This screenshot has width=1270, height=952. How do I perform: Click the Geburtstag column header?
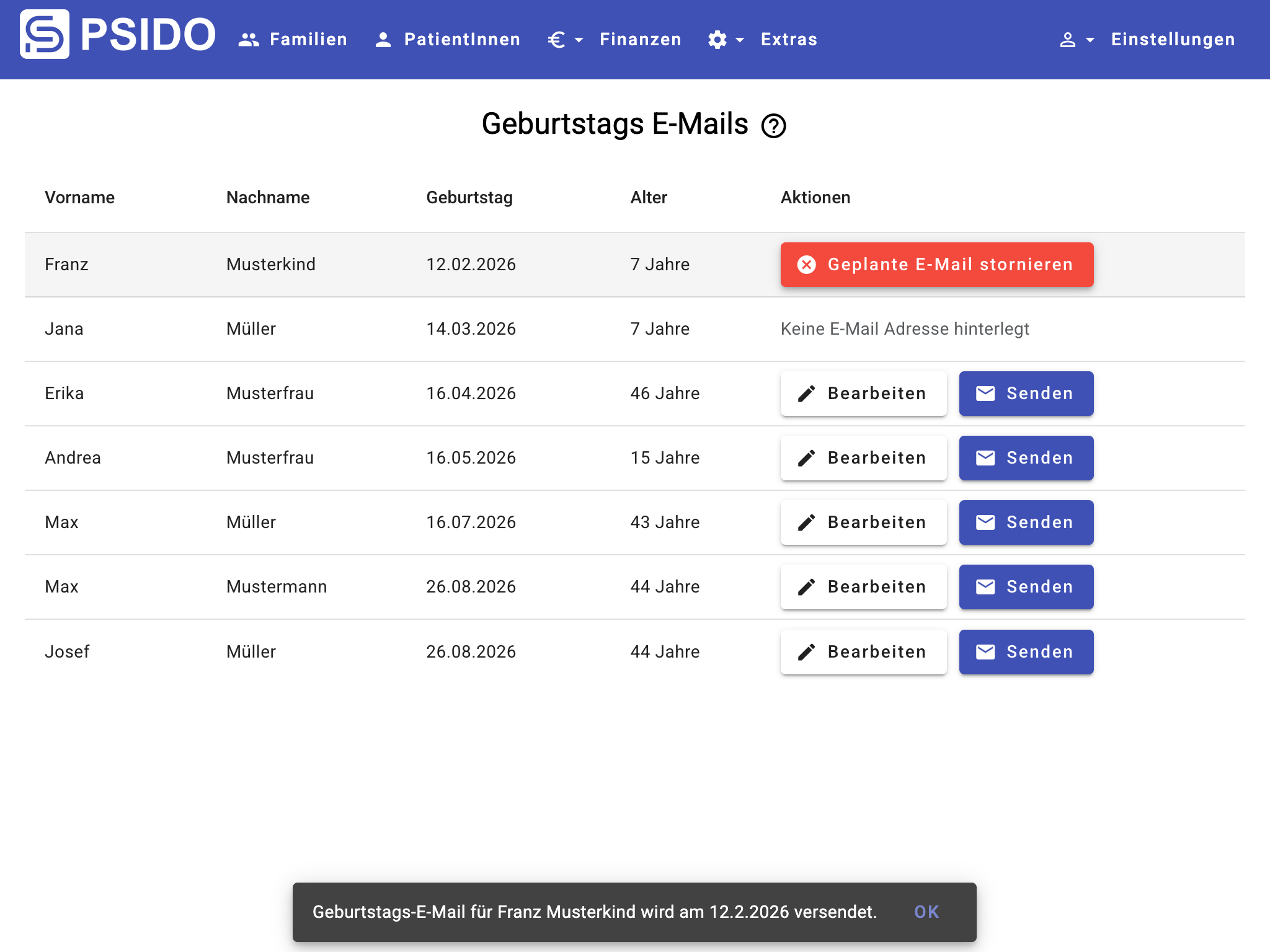pos(469,198)
